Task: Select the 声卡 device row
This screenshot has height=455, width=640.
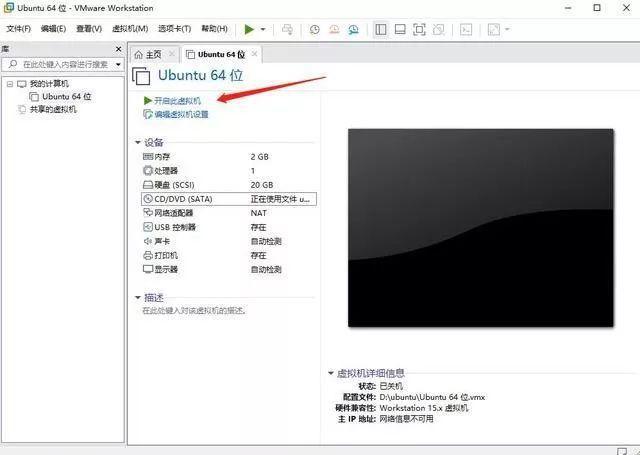Action: (x=229, y=241)
